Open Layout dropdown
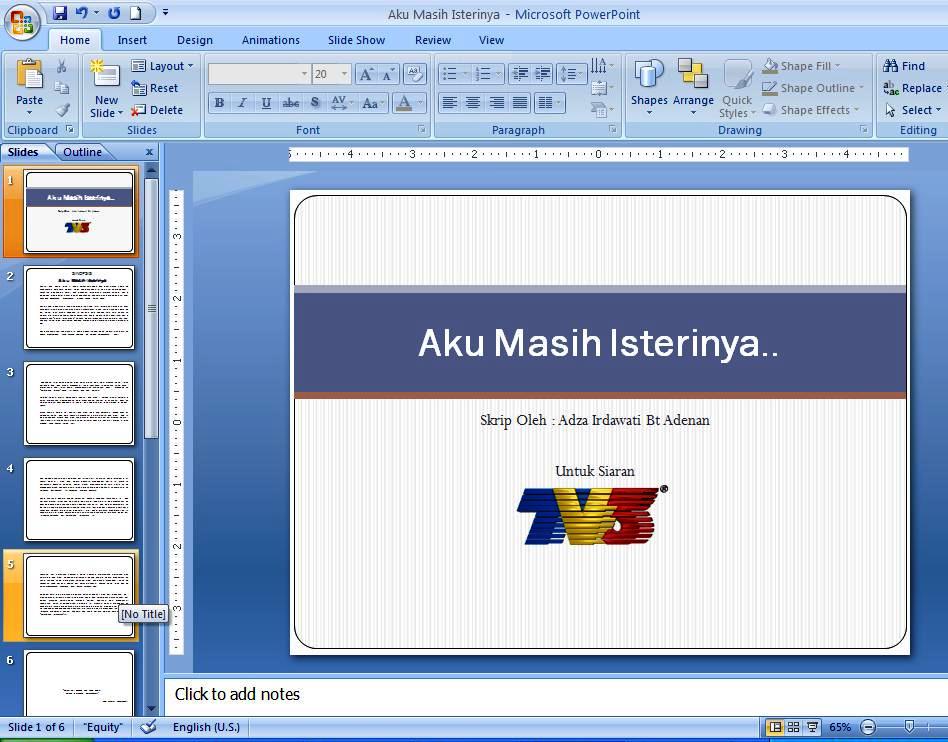Image resolution: width=948 pixels, height=742 pixels. pyautogui.click(x=162, y=66)
